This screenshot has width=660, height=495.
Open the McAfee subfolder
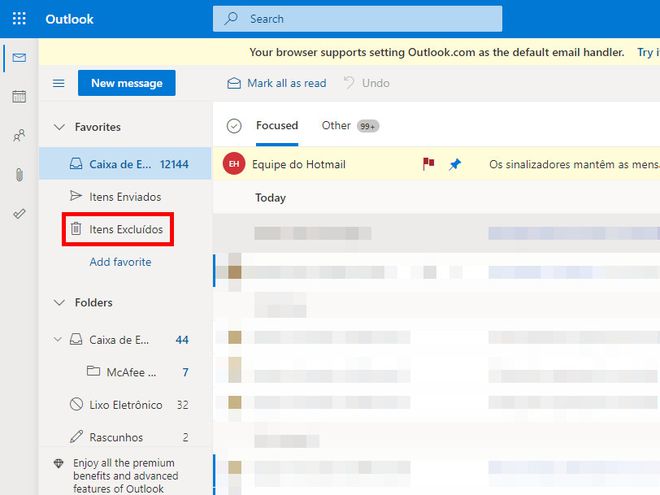coord(125,372)
